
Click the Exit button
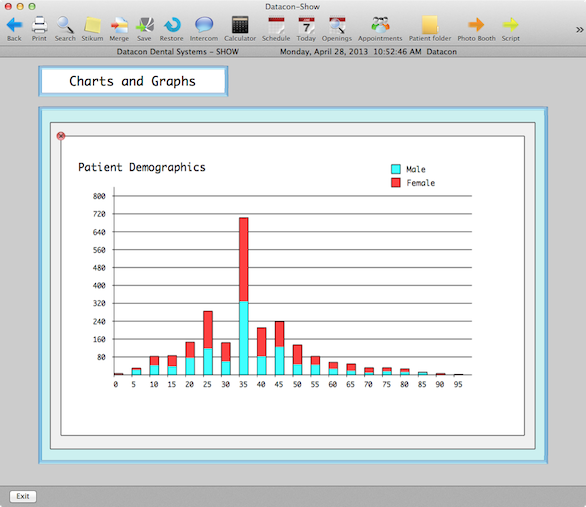click(x=23, y=496)
